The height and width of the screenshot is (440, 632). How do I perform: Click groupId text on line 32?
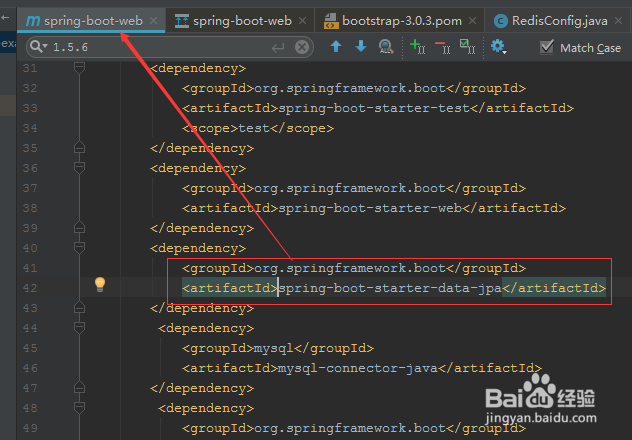[350, 88]
